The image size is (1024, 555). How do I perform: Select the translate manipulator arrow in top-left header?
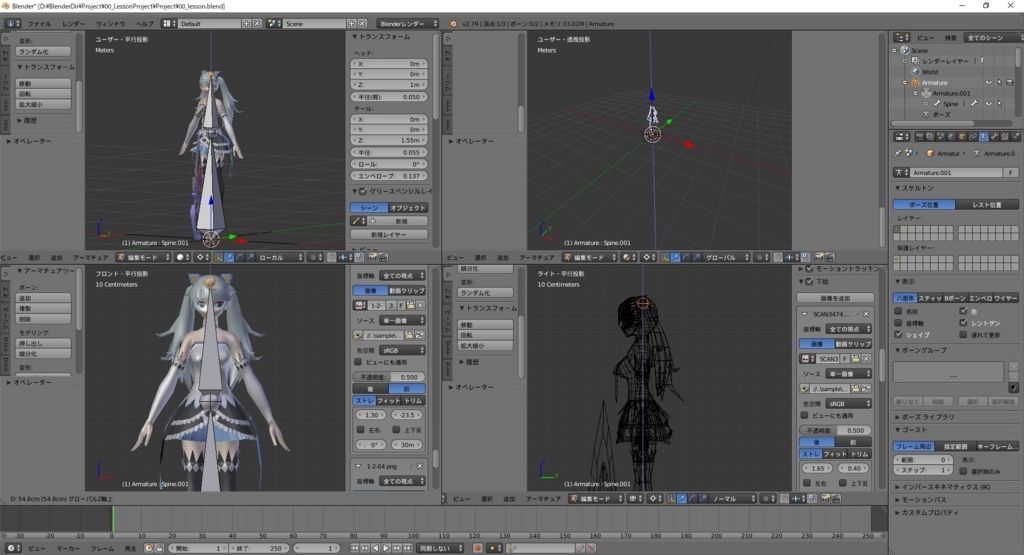(x=229, y=257)
